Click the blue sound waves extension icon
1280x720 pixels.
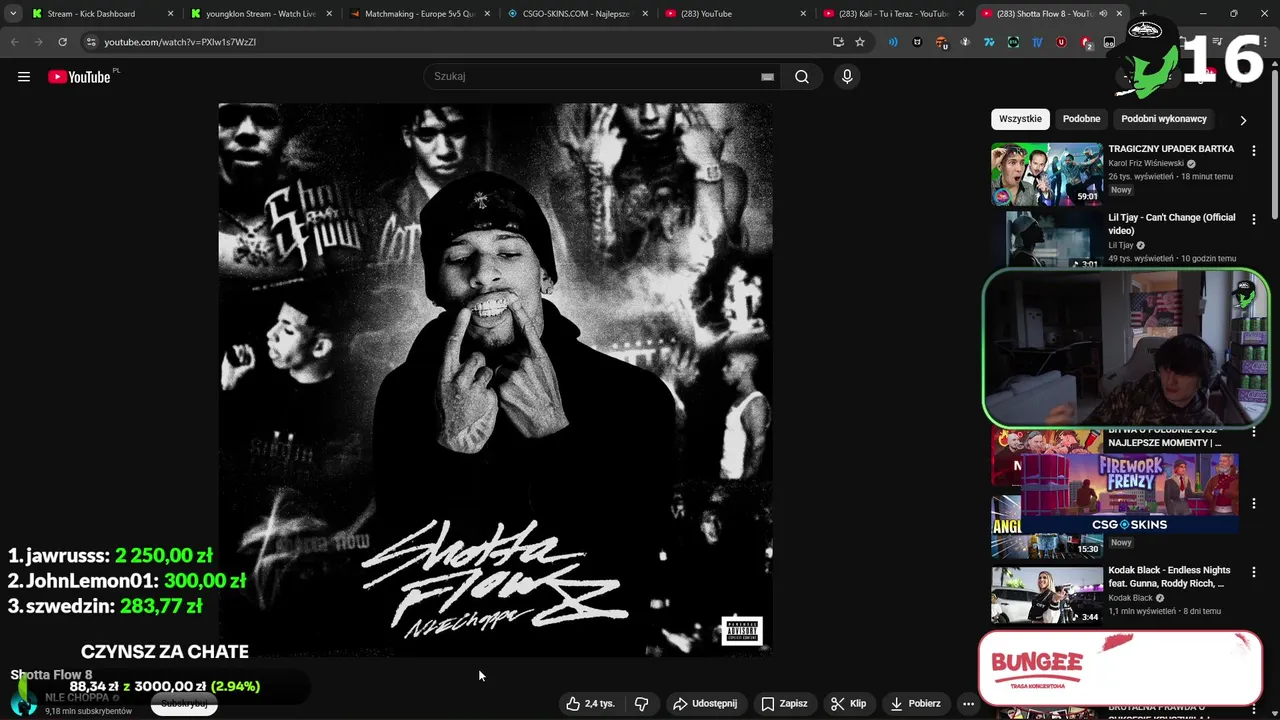coord(893,42)
